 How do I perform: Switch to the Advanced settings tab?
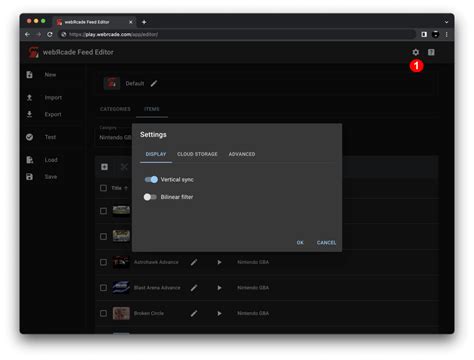click(242, 154)
